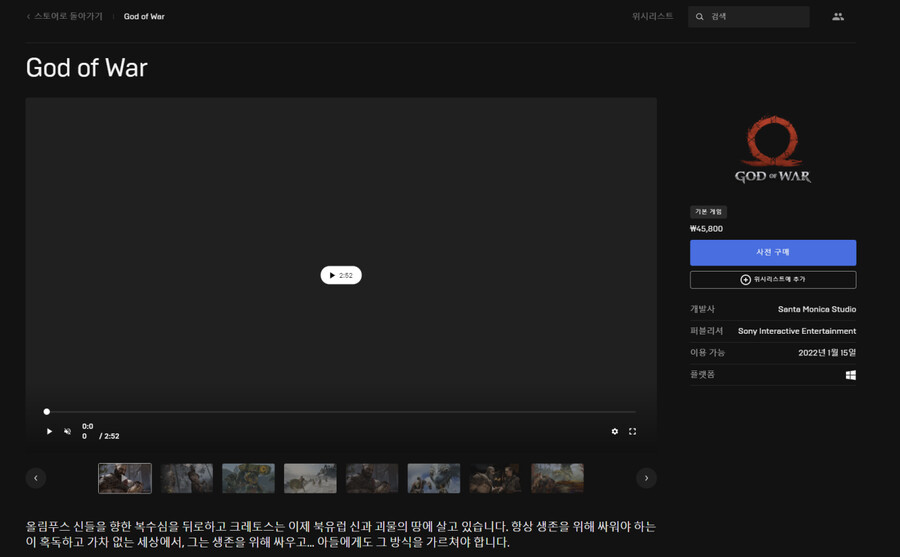Play the 2:52 trailer center button
The height and width of the screenshot is (557, 900).
341,275
